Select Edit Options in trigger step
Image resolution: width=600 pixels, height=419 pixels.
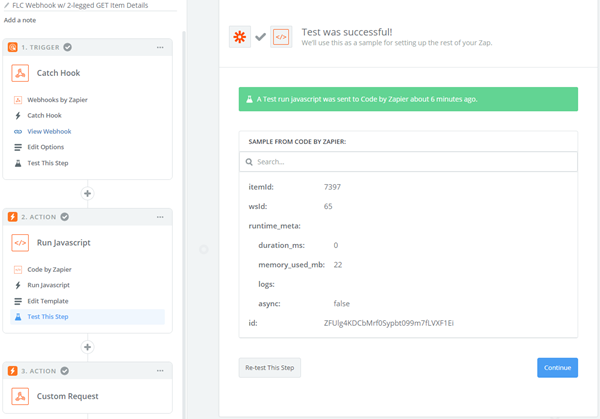(47, 147)
